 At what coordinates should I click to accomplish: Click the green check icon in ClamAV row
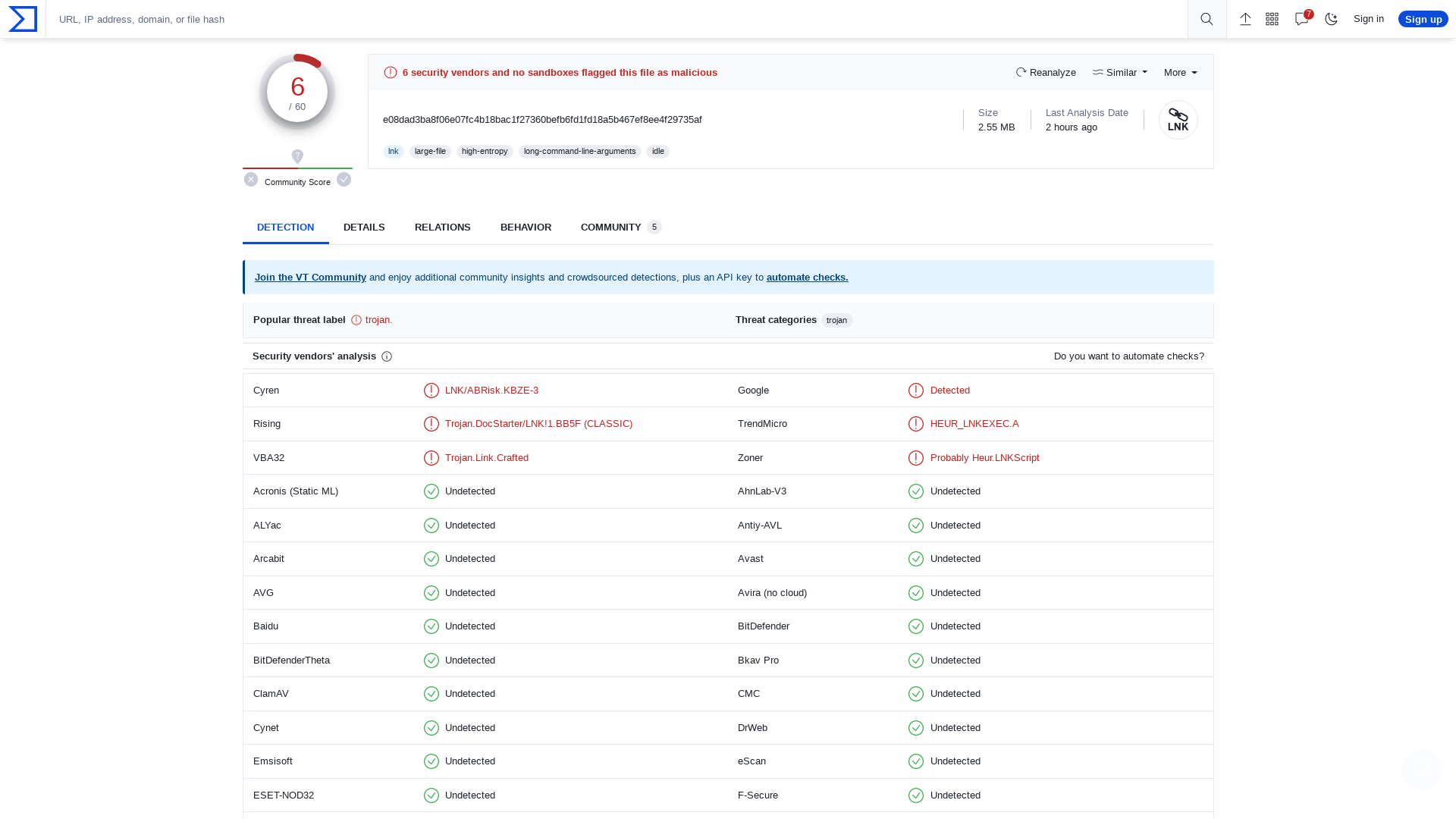tap(431, 694)
